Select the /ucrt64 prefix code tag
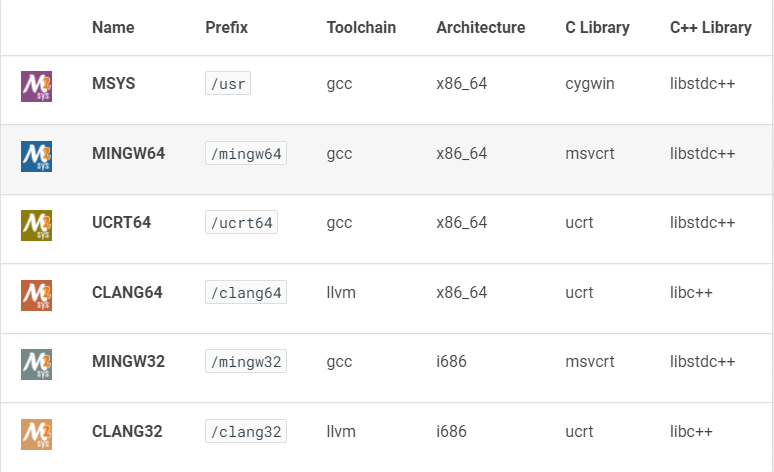774x472 pixels. pos(241,223)
